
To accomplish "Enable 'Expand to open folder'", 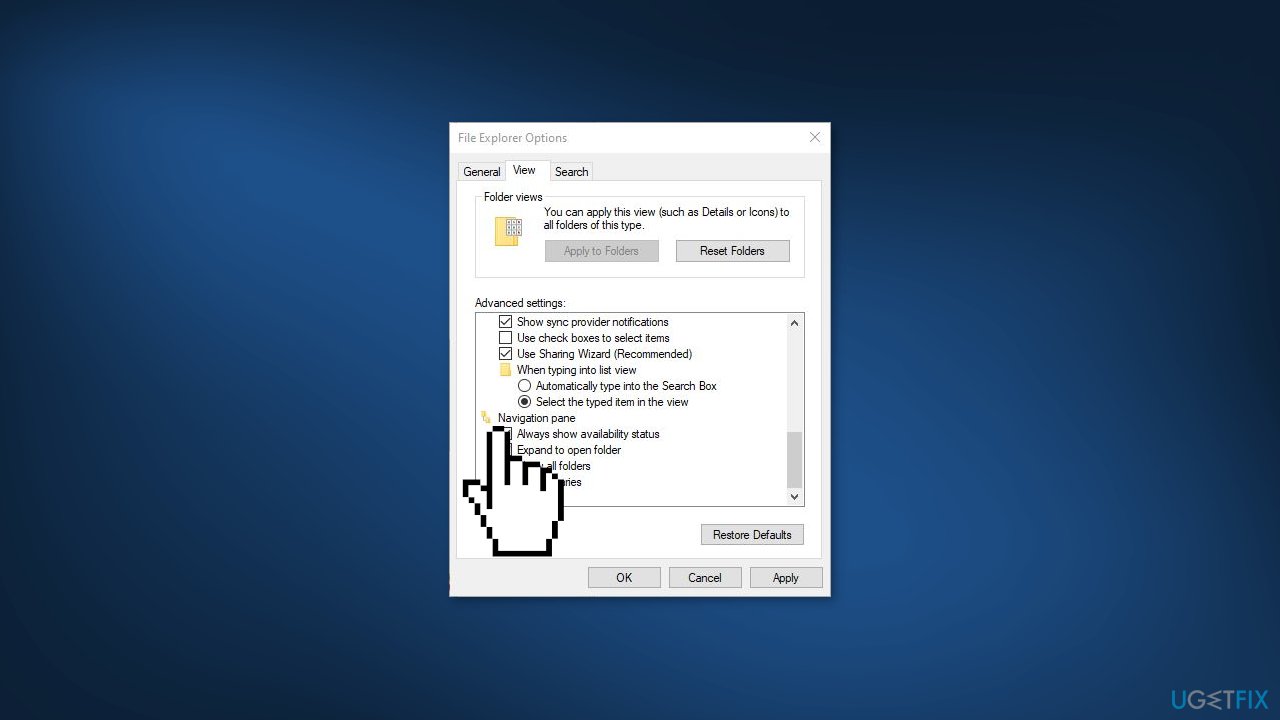I will pyautogui.click(x=506, y=449).
